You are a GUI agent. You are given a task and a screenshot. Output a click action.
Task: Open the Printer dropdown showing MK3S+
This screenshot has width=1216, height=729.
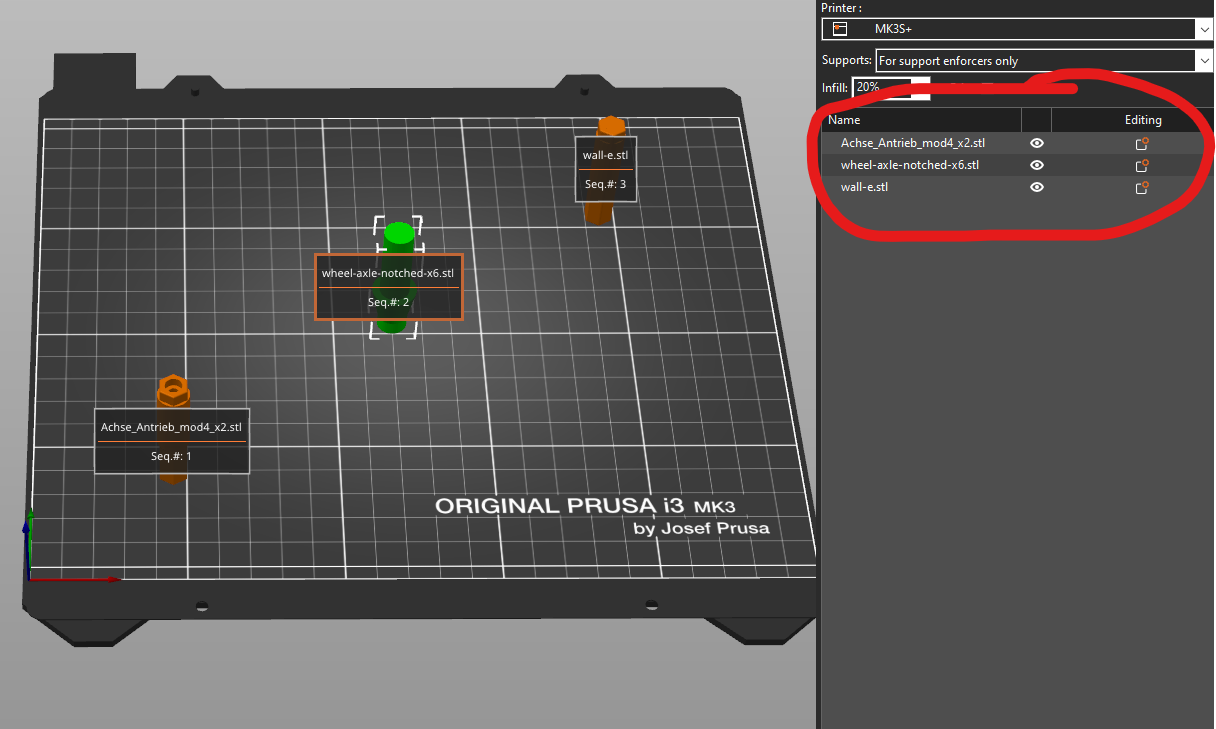(x=1040, y=29)
